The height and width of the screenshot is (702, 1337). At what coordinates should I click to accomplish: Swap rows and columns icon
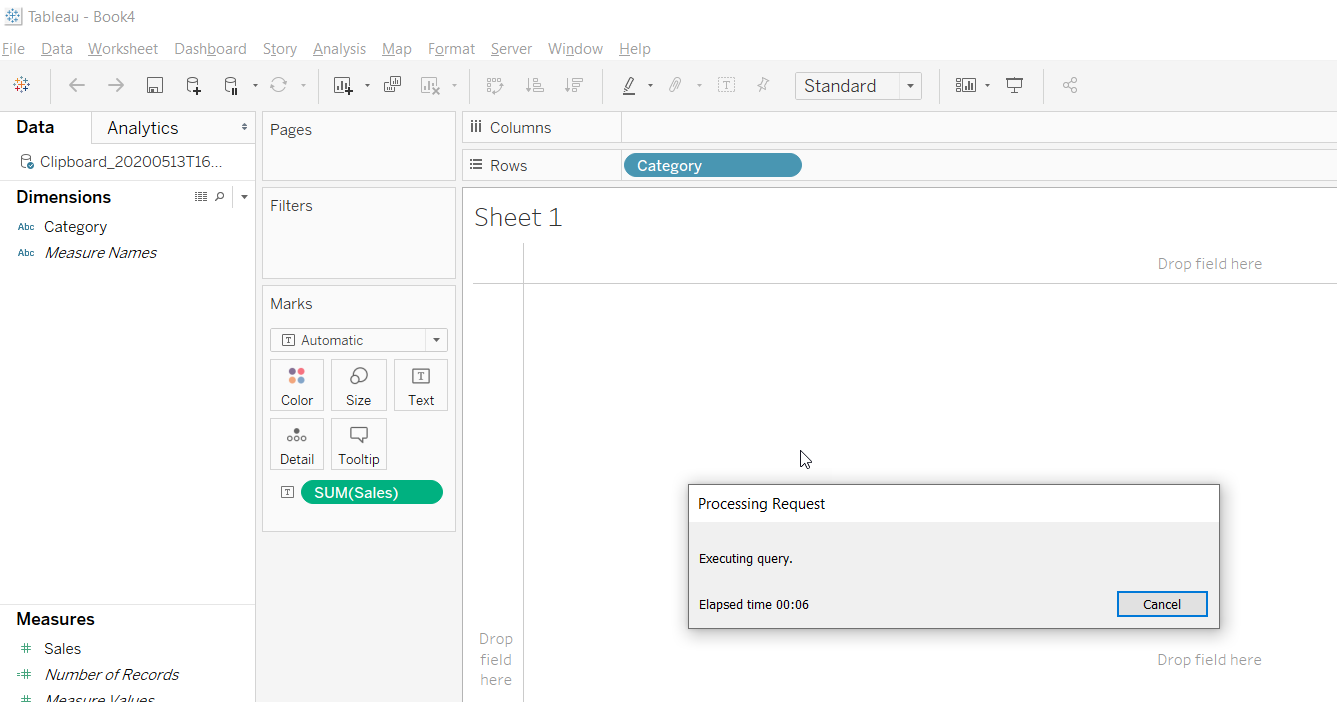click(x=495, y=86)
